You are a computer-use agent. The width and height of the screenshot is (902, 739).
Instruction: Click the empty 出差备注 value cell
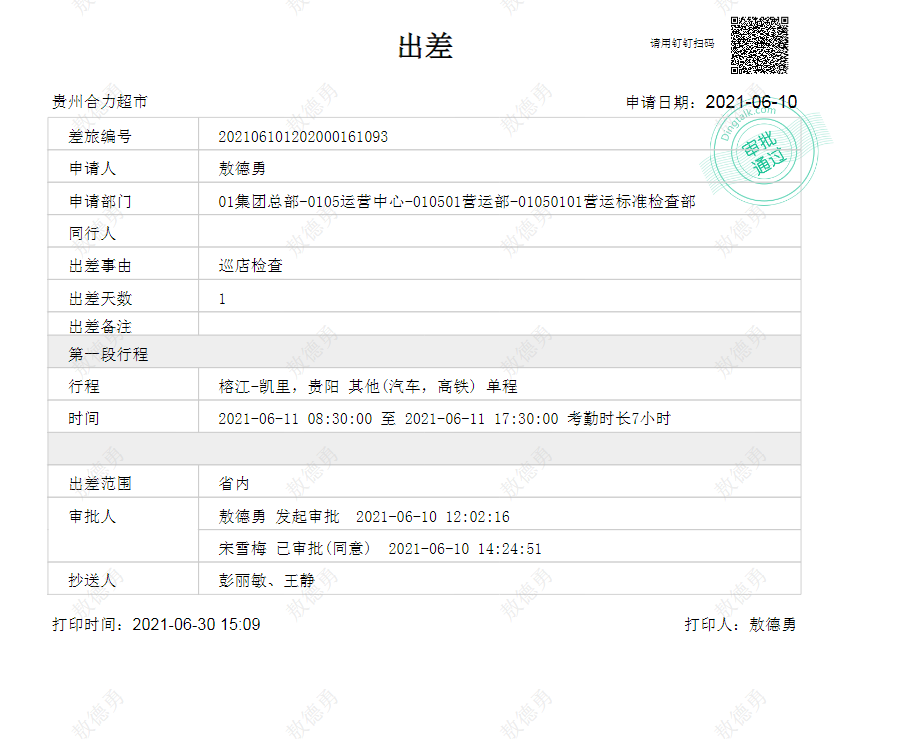499,326
